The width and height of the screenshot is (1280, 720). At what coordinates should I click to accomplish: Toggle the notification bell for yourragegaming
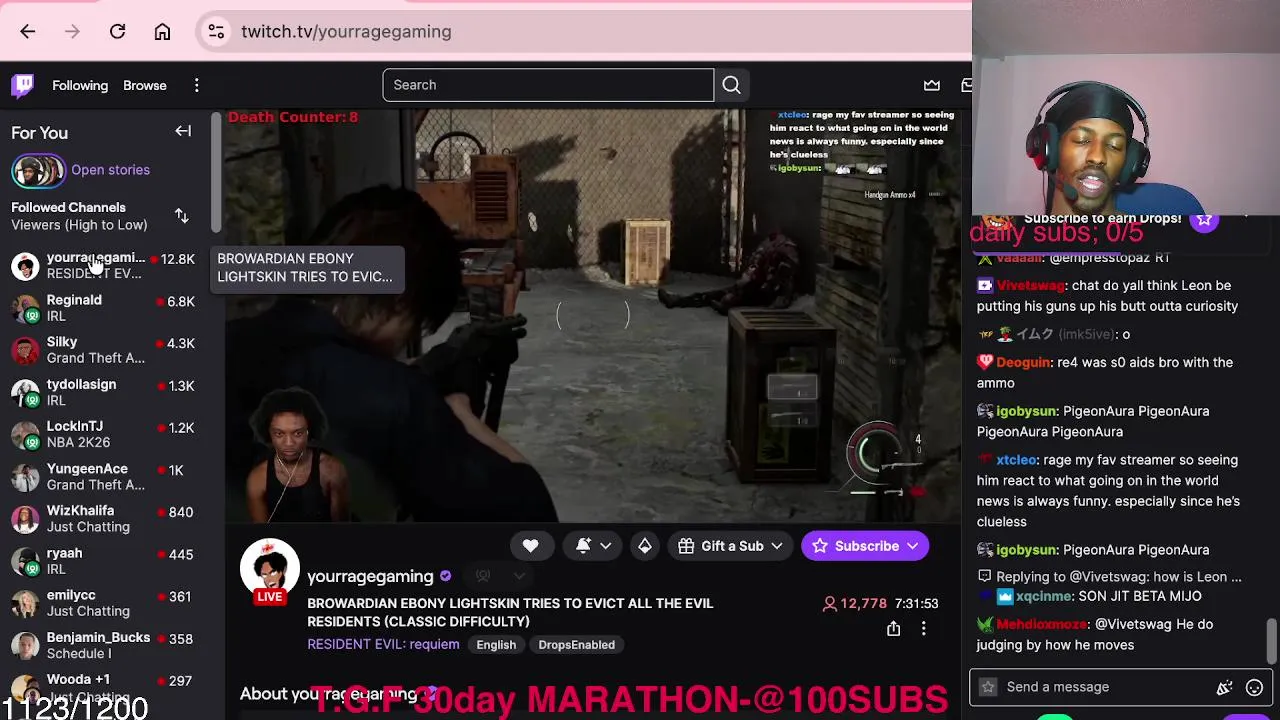[584, 546]
